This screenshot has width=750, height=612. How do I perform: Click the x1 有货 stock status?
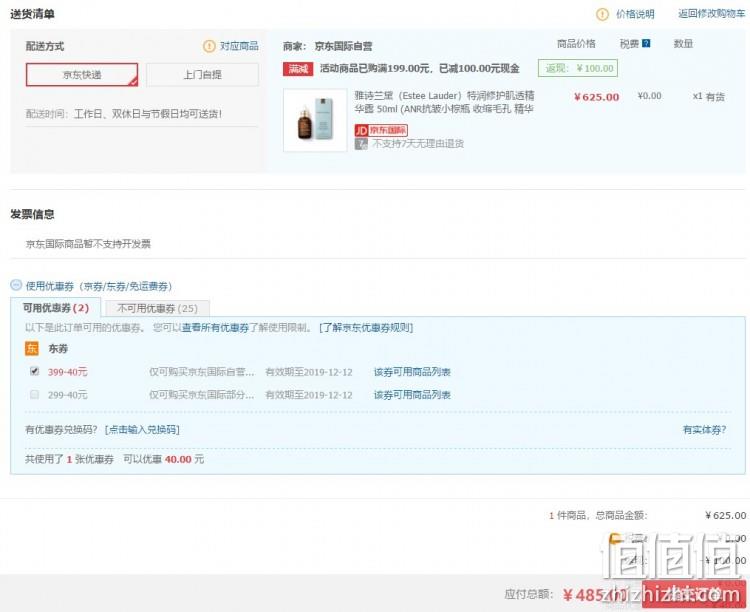tap(708, 97)
